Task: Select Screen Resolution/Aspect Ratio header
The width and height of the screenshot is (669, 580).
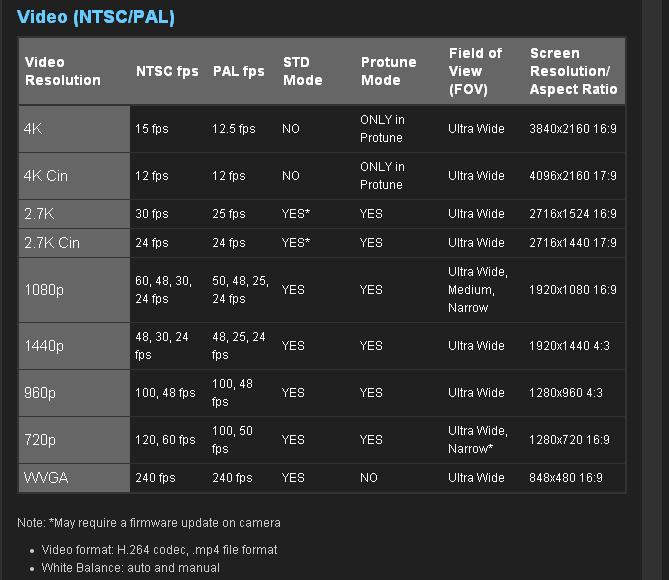Action: (x=573, y=71)
